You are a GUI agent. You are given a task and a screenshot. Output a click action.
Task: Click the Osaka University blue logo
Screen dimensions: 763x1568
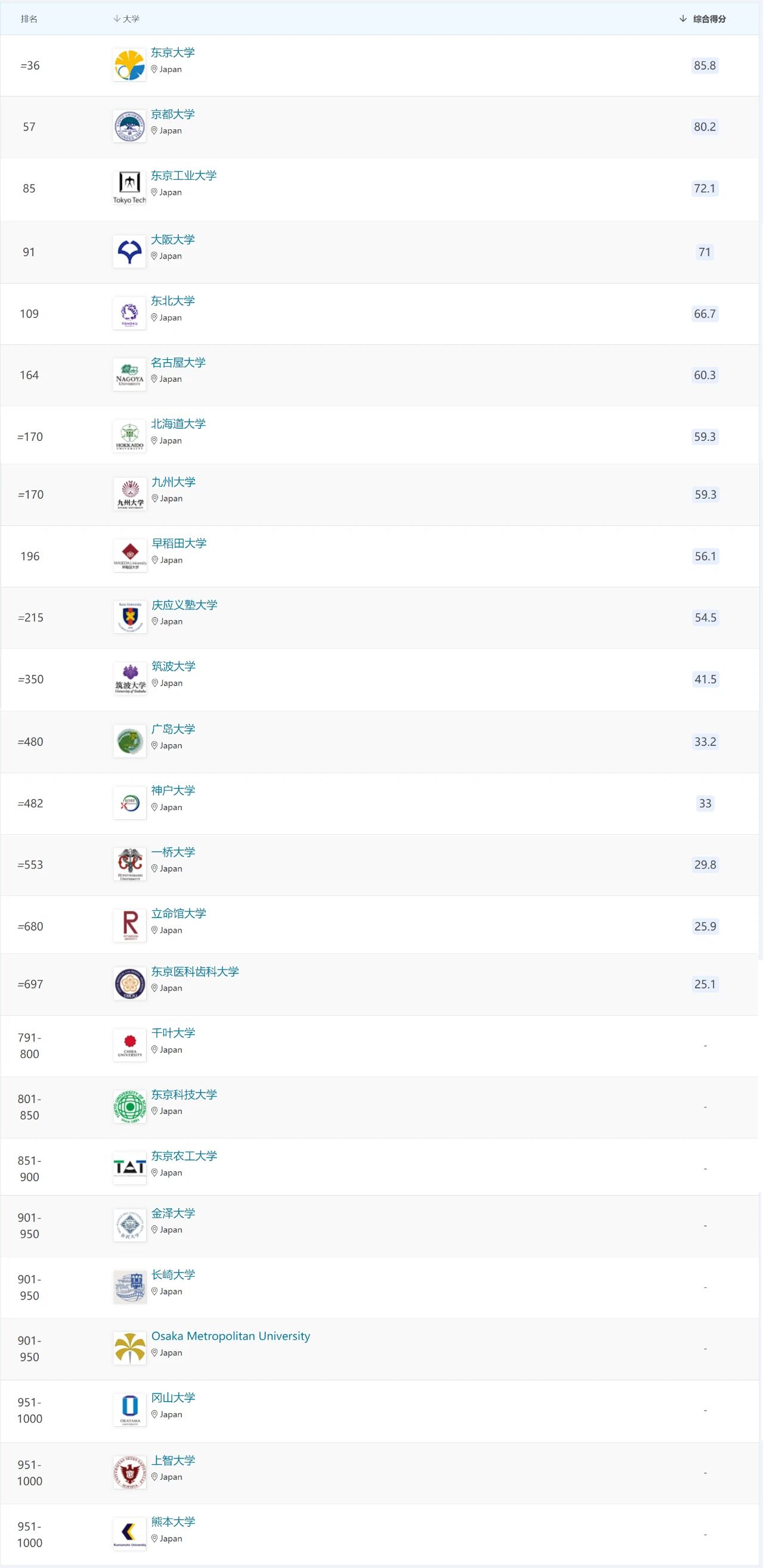tap(129, 251)
